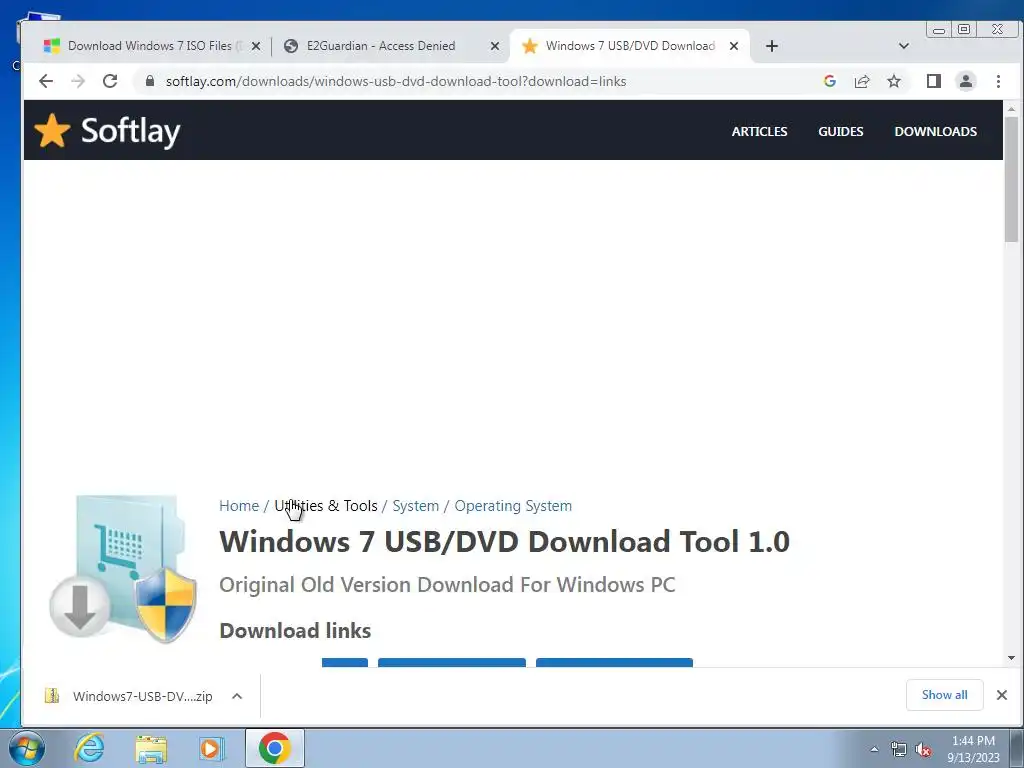This screenshot has width=1024, height=768.
Task: Follow the Home breadcrumb link
Action: coord(239,505)
